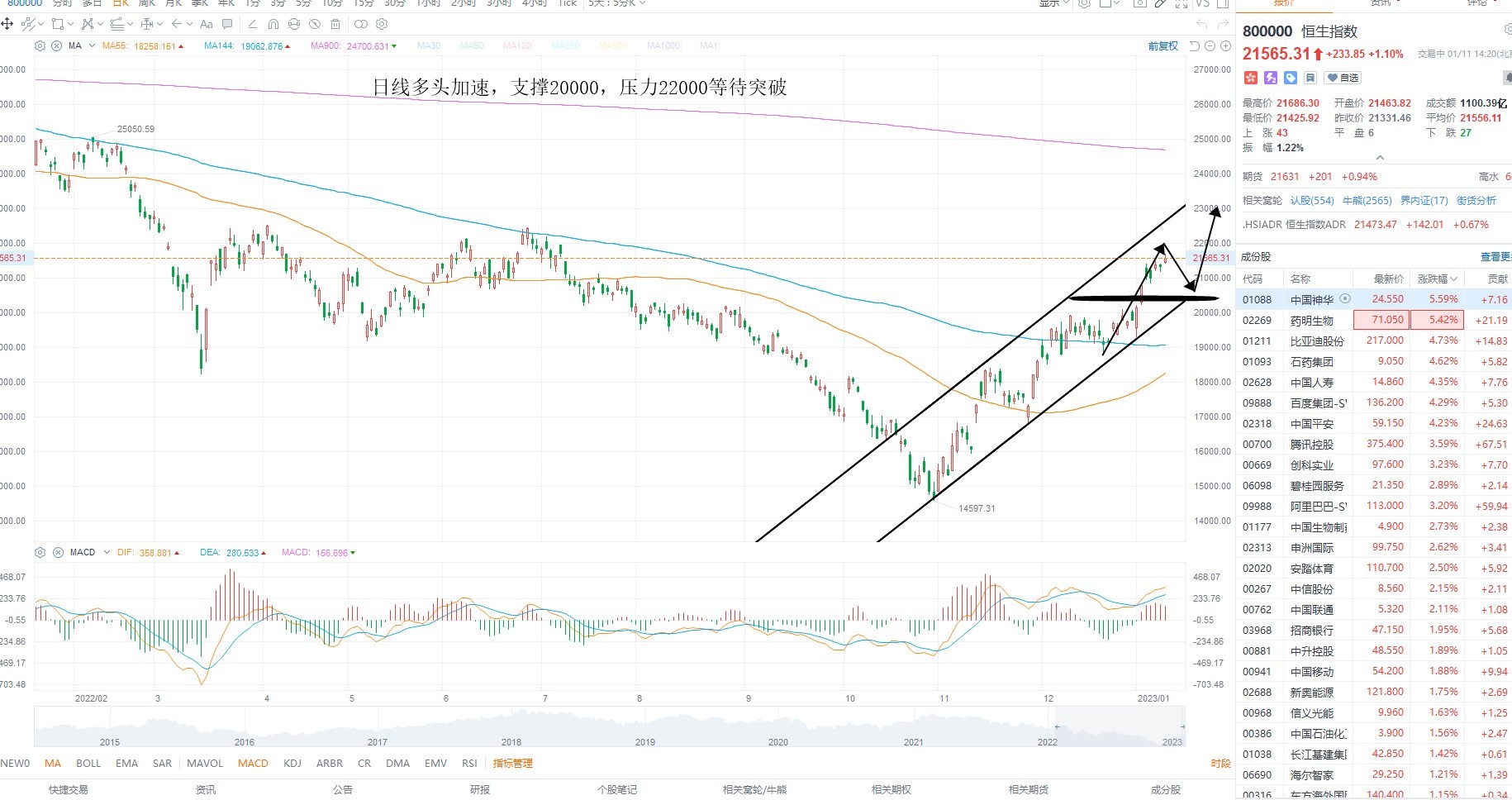
Task: Switch to KDJ indicator tab
Action: [292, 764]
